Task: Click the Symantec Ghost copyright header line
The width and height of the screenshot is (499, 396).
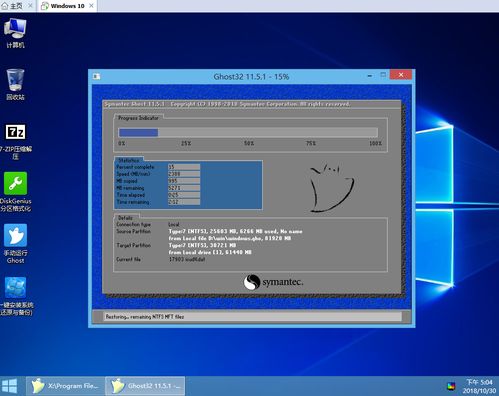Action: pyautogui.click(x=227, y=104)
